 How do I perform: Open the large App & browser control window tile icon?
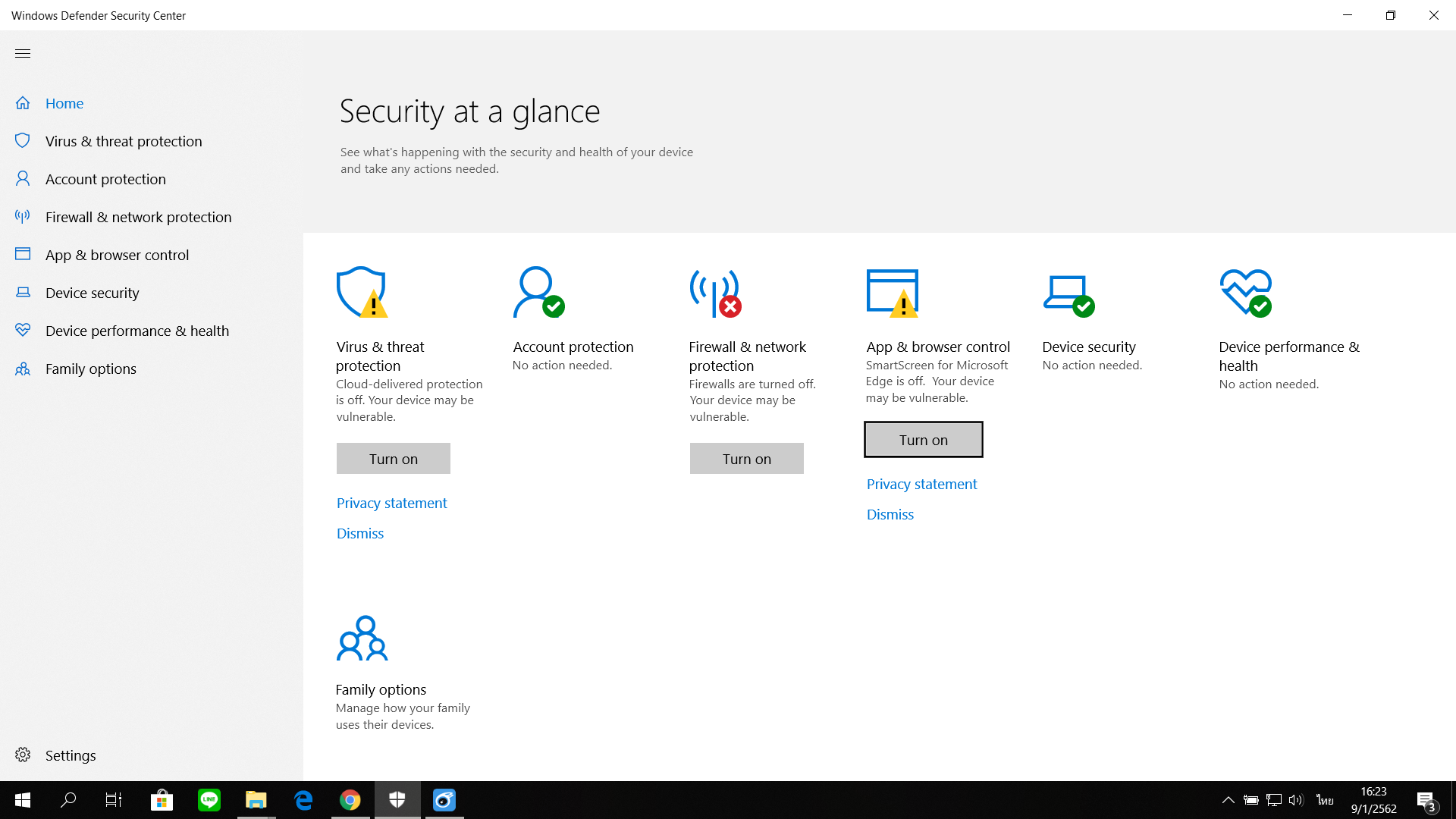(893, 293)
